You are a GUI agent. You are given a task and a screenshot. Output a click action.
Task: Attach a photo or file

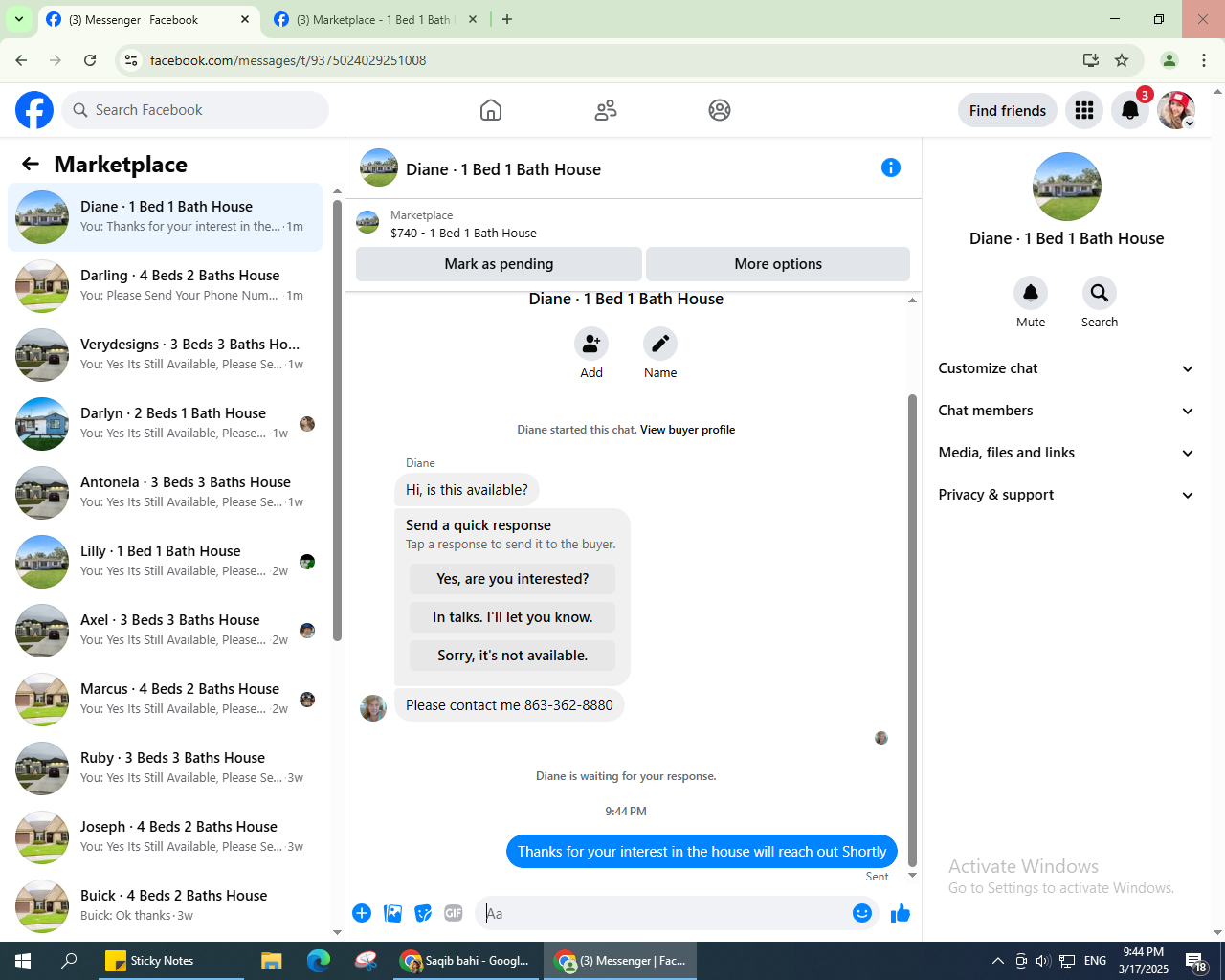pyautogui.click(x=392, y=913)
